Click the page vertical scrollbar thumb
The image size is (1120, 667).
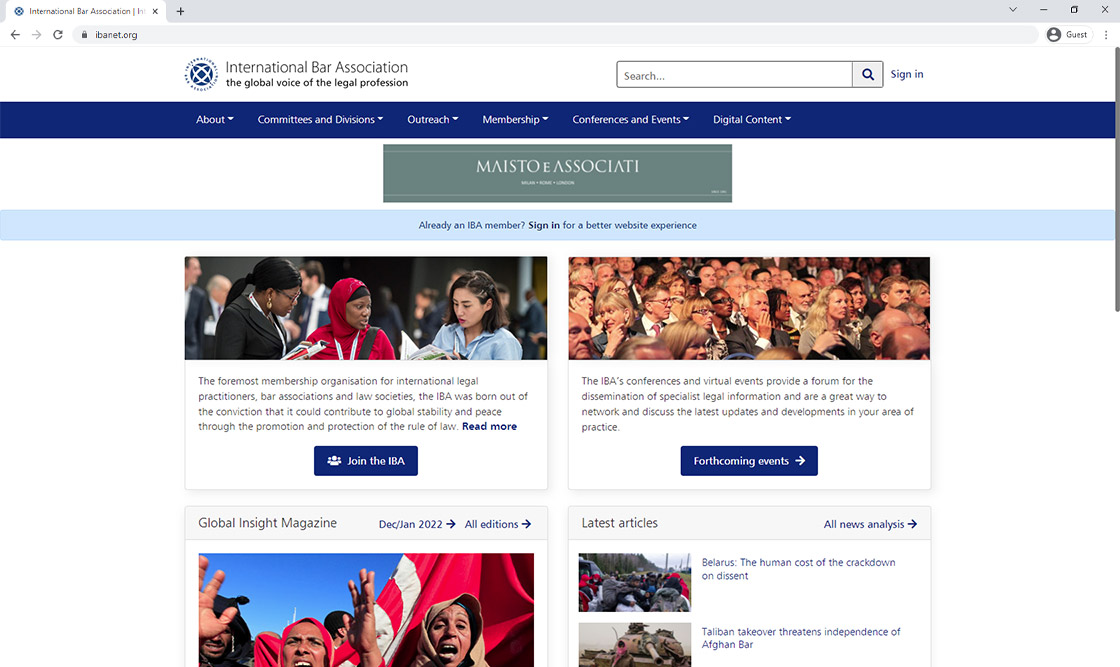[1116, 179]
